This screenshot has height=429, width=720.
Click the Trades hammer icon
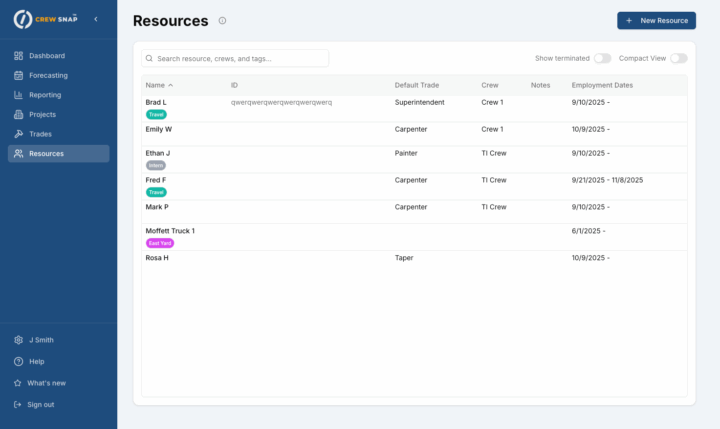pyautogui.click(x=19, y=134)
